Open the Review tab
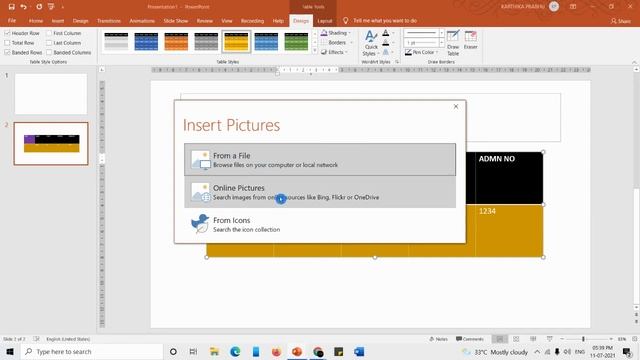 point(204,20)
